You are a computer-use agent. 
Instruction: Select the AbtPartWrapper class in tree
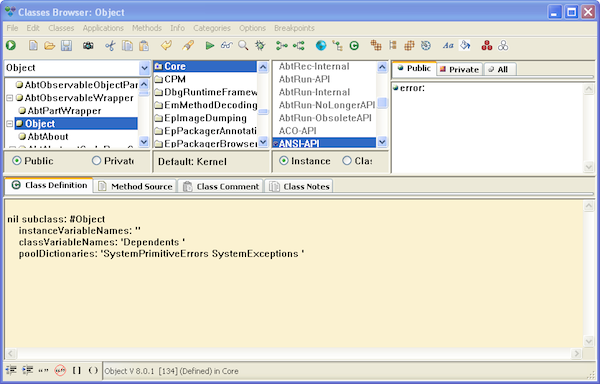(x=64, y=111)
